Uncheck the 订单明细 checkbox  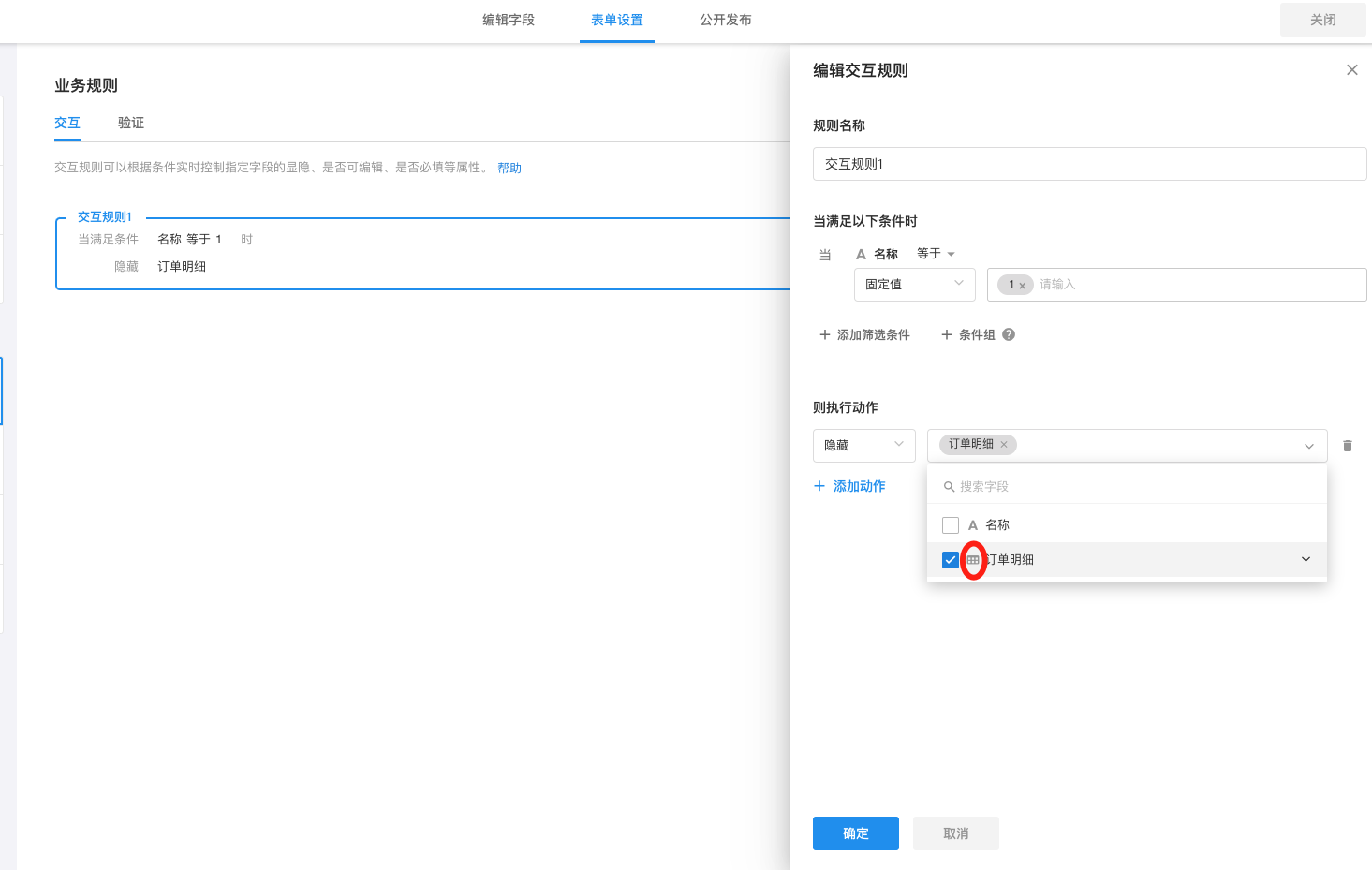(951, 560)
